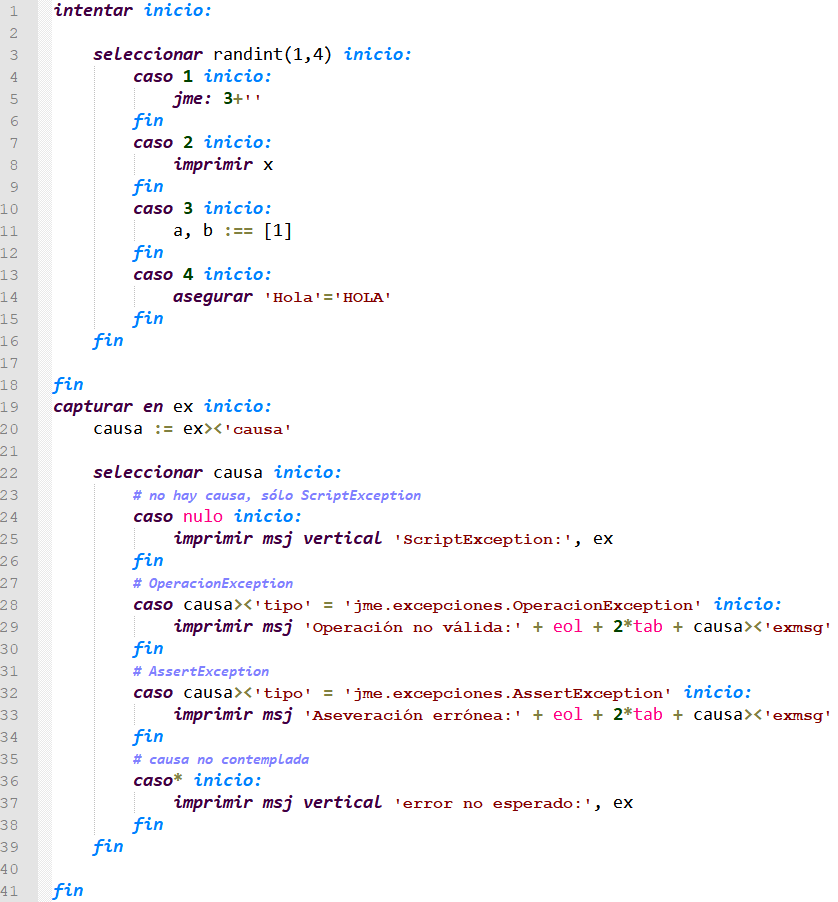Click 'caso 2' on line 7
Image resolution: width=838 pixels, height=902 pixels.
point(163,143)
